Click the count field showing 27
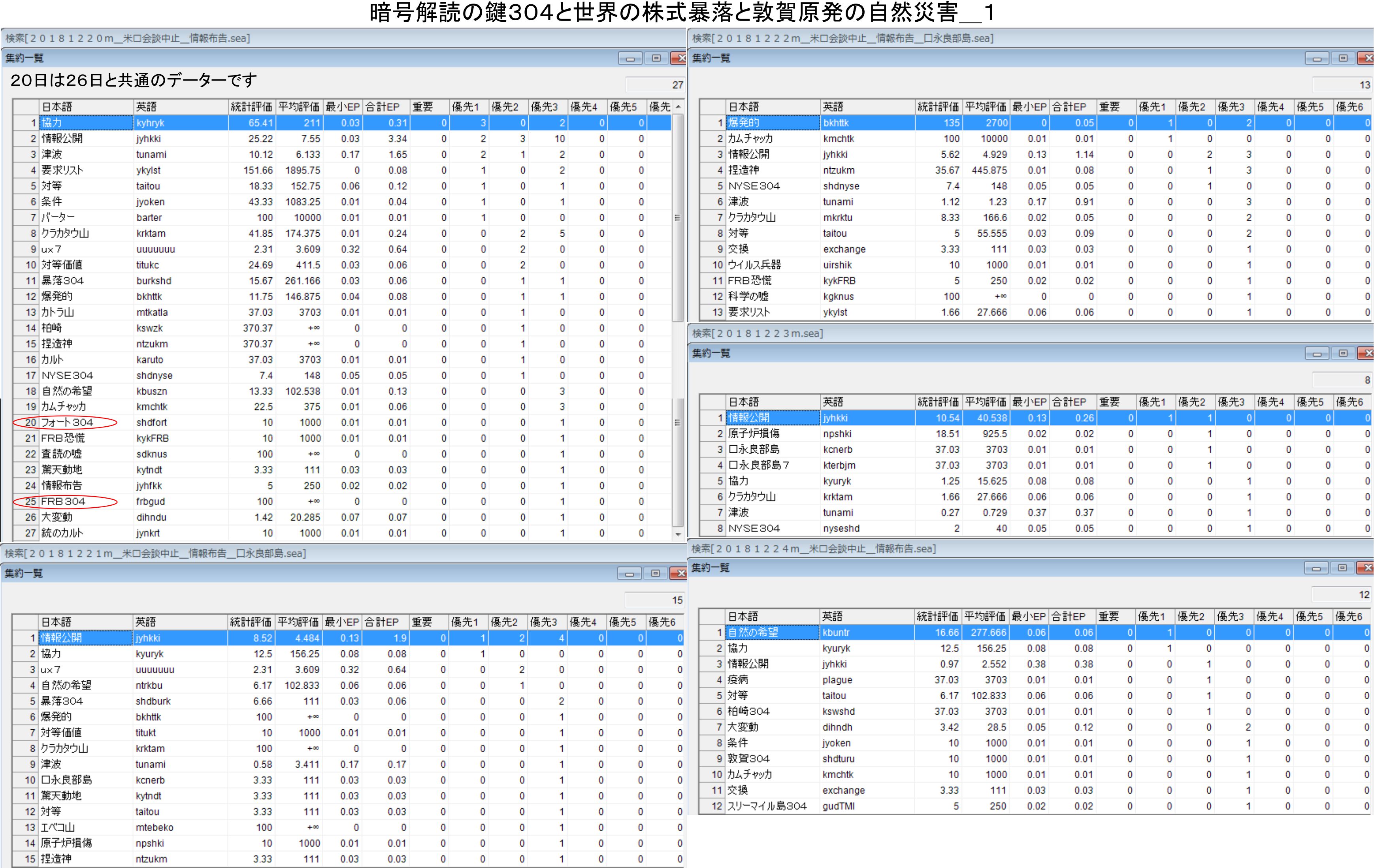The image size is (1374, 868). (655, 85)
